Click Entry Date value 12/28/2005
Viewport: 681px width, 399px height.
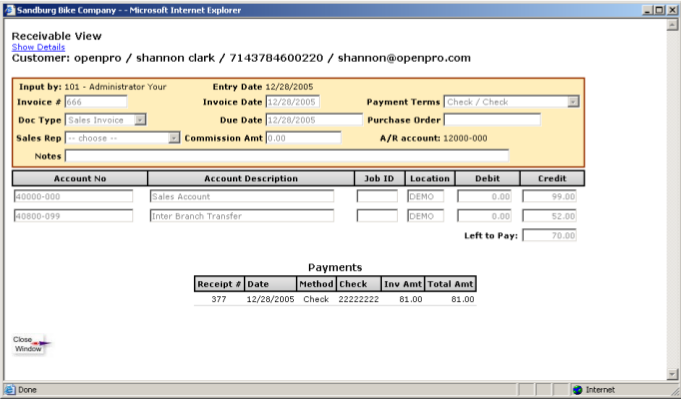pyautogui.click(x=289, y=86)
